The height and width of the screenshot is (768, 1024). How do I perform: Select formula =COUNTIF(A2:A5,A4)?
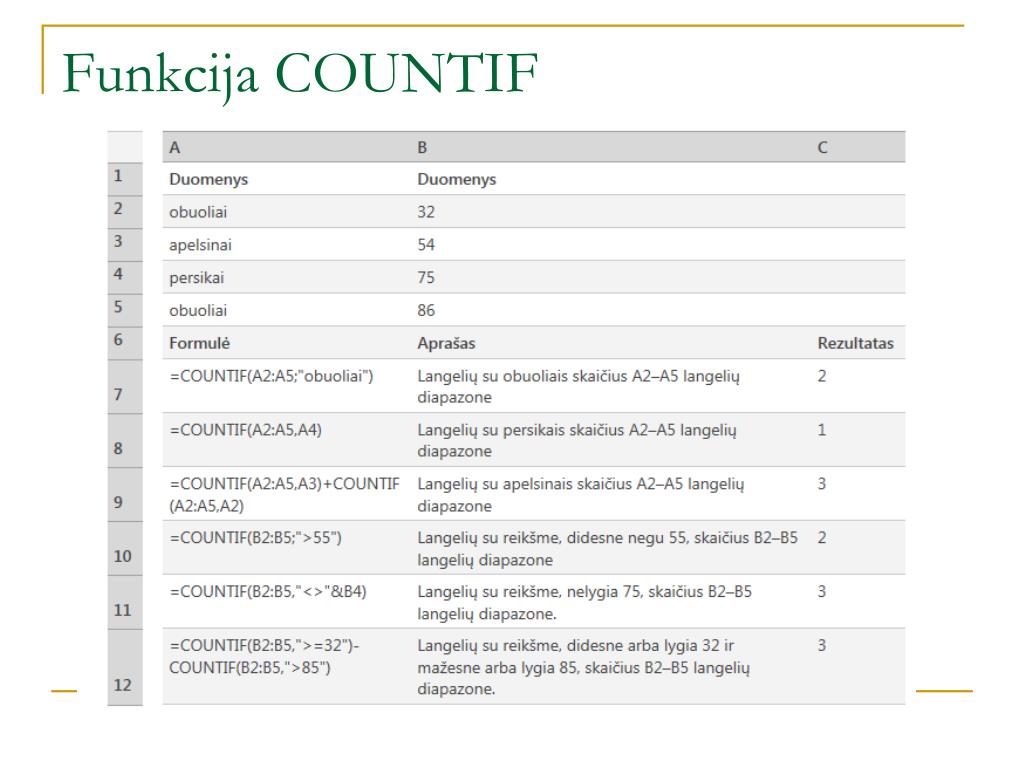245,430
